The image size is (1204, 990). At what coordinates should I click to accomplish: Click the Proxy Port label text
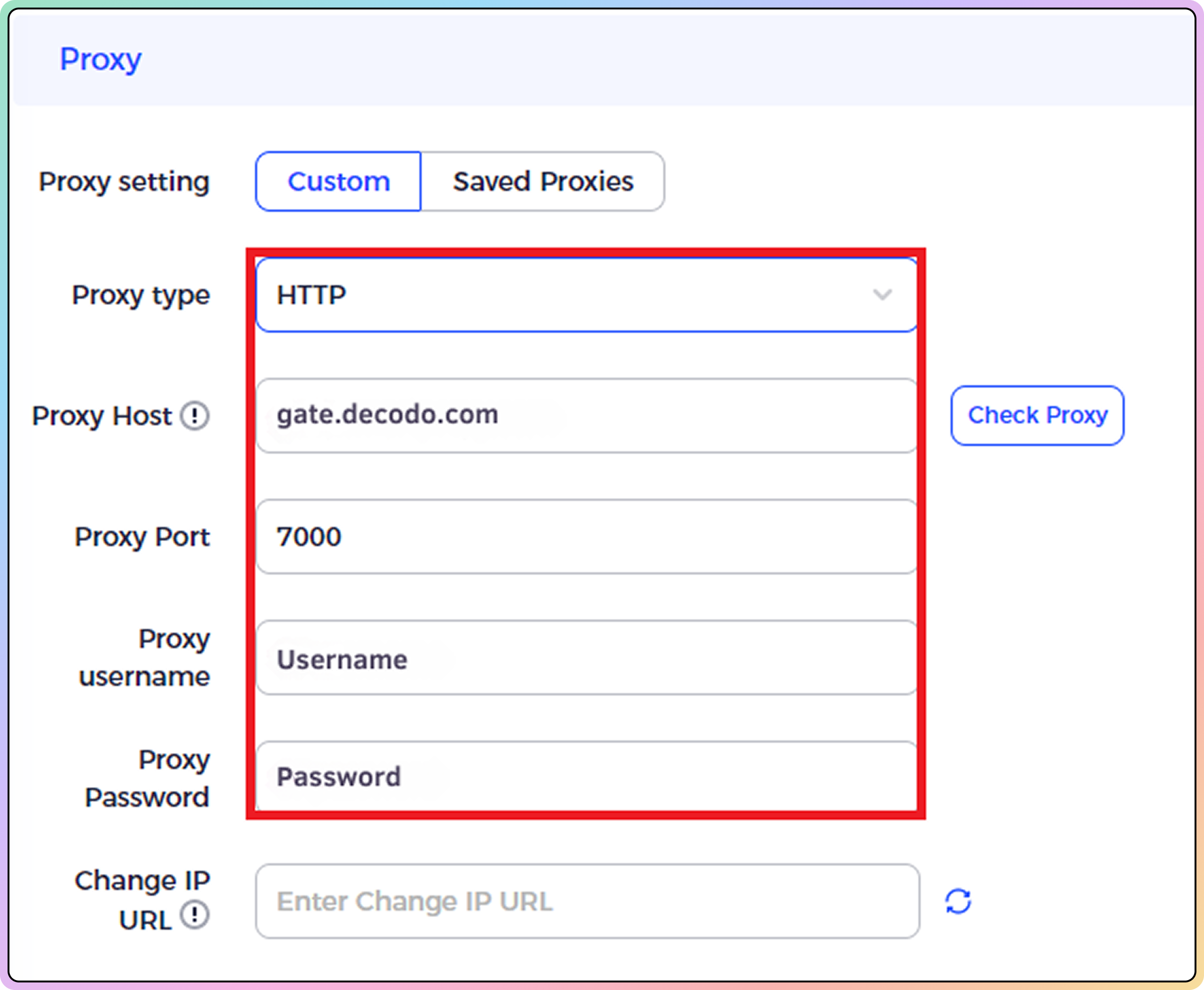143,537
